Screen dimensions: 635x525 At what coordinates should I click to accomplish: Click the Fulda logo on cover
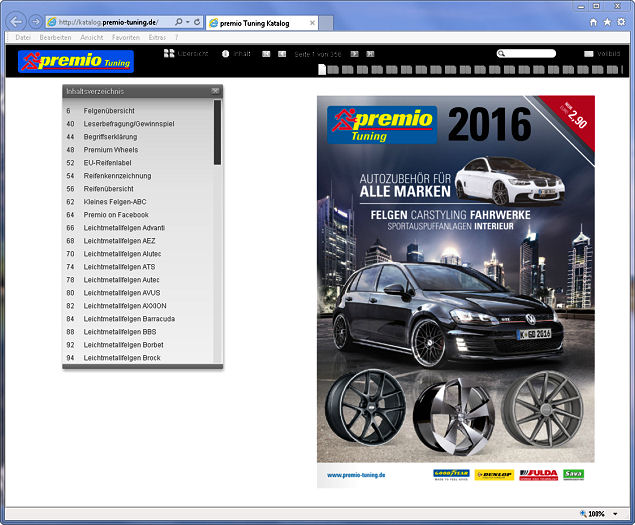click(x=539, y=475)
